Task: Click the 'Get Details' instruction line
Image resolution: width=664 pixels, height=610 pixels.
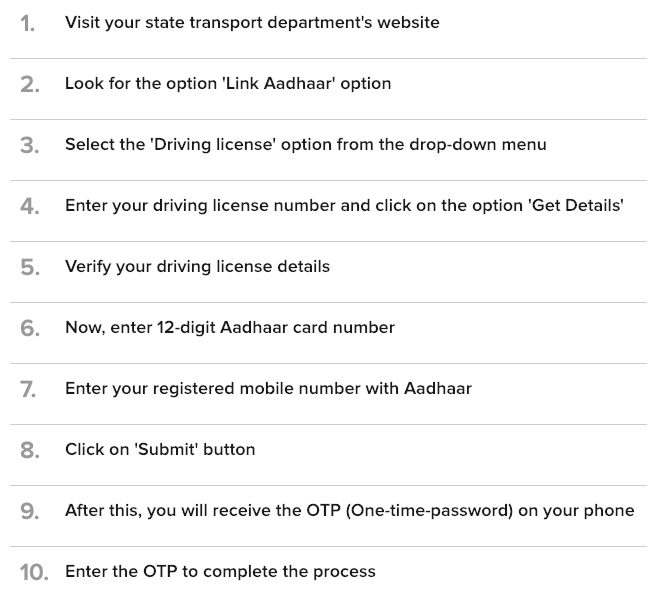Action: (x=344, y=205)
